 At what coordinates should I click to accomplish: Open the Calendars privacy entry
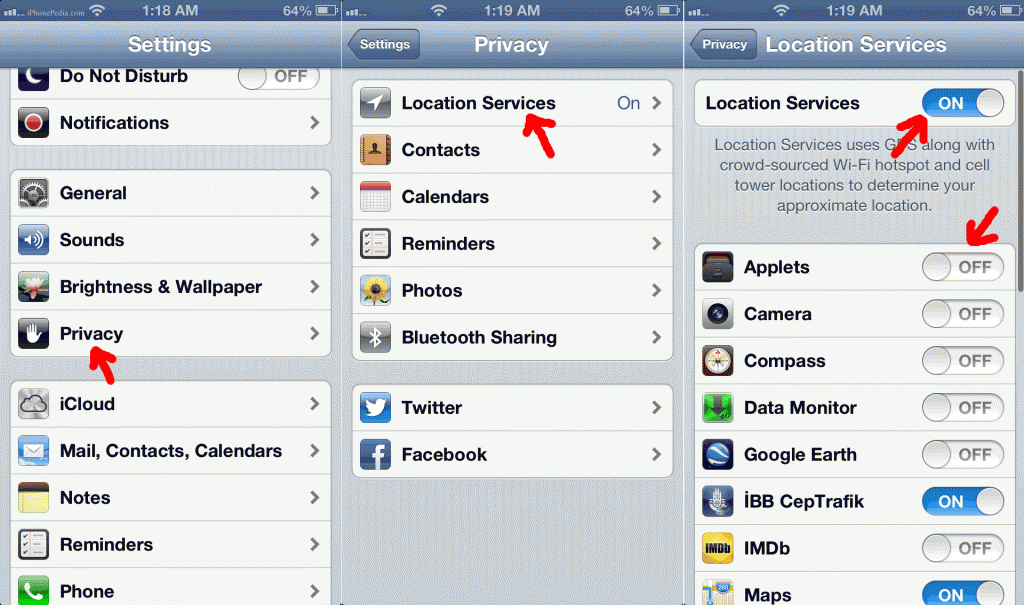[512, 197]
